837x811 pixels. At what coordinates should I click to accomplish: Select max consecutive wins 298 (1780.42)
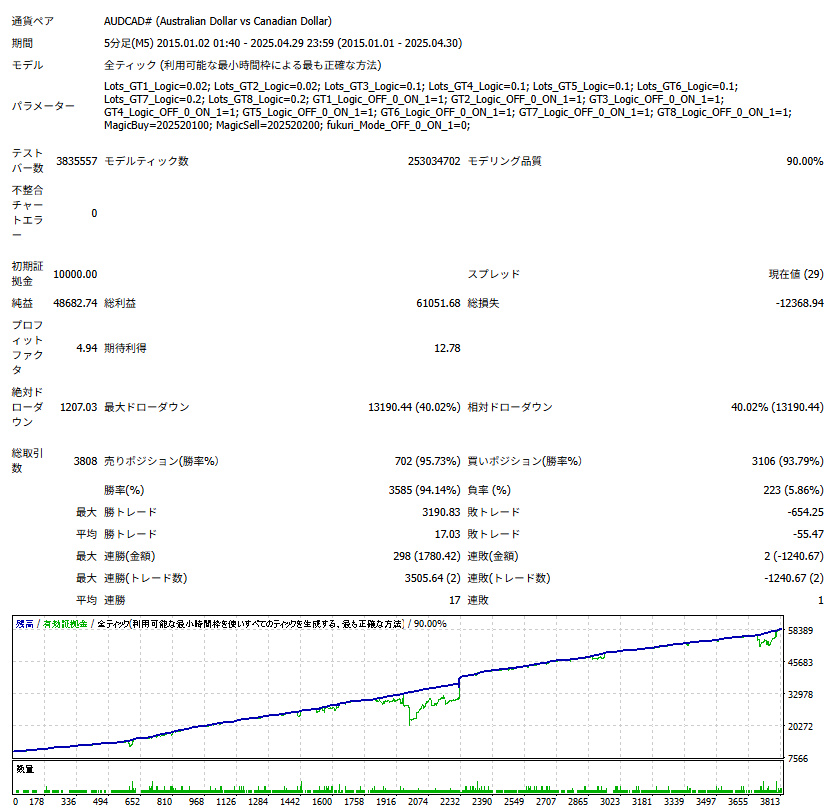coord(427,556)
